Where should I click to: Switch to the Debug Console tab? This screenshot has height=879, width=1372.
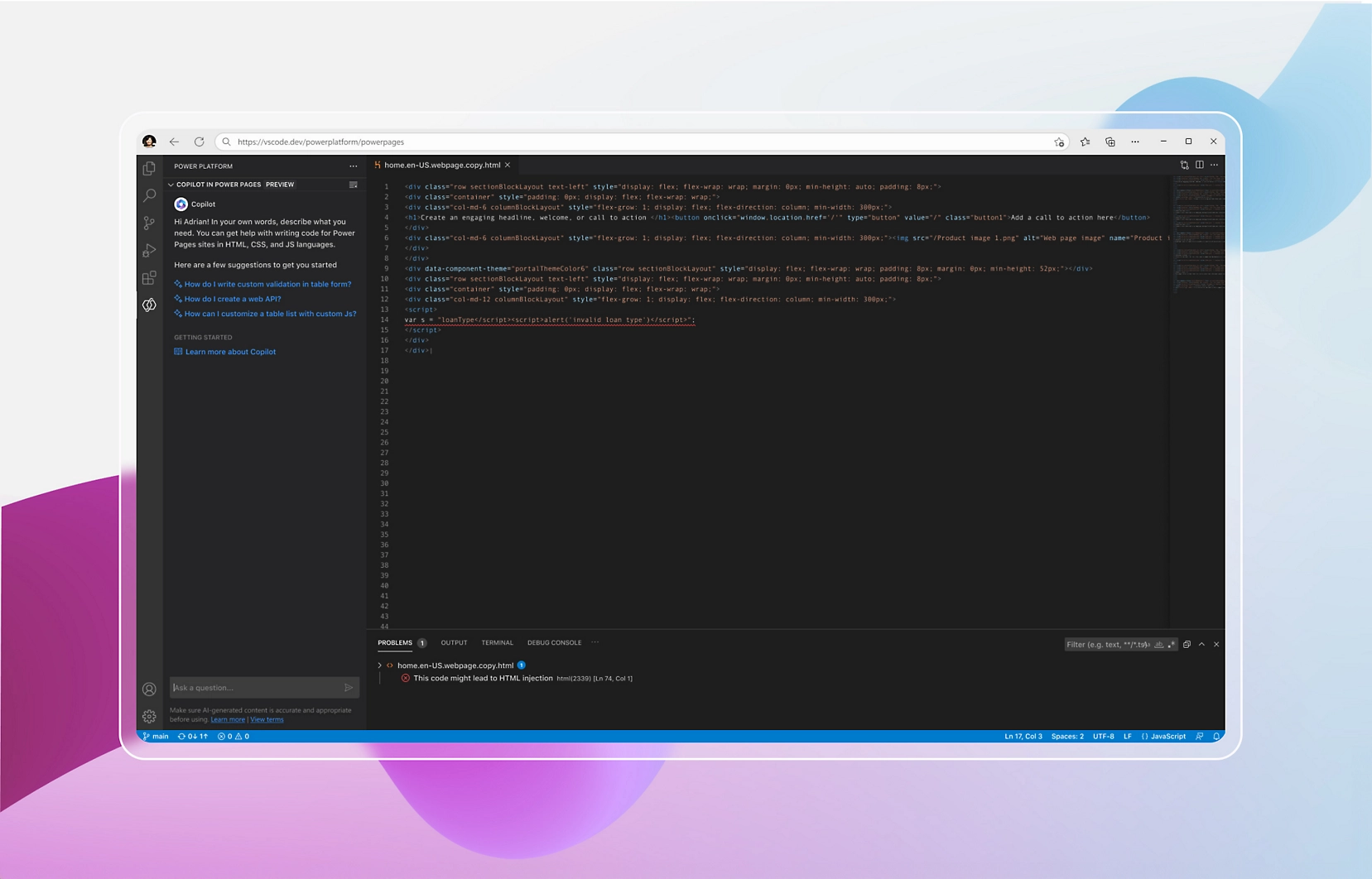tap(554, 642)
